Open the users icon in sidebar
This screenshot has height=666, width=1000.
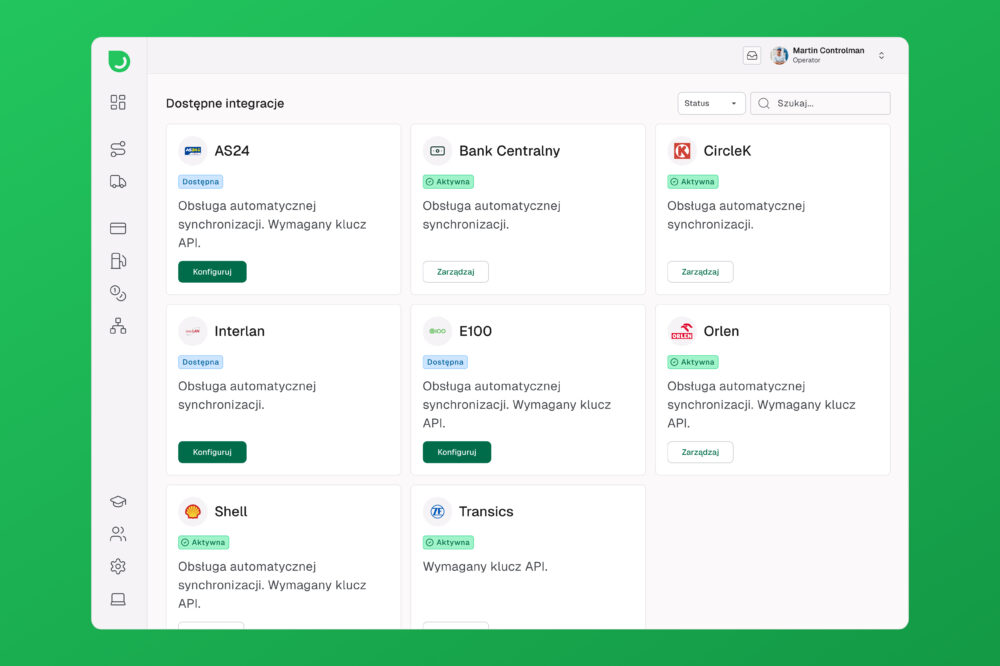coord(118,534)
